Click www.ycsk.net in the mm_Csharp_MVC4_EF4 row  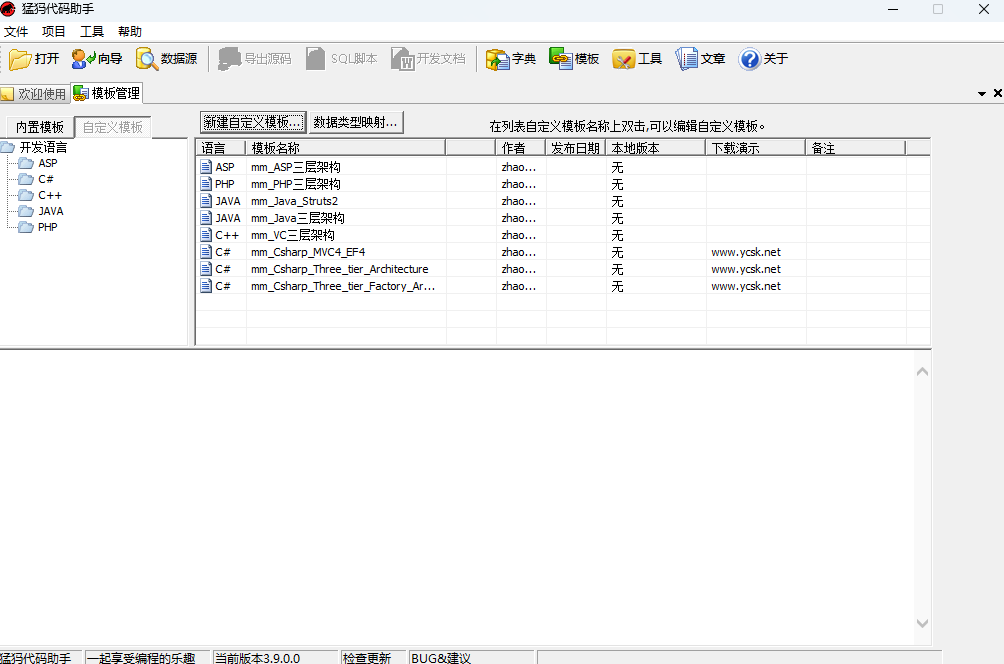click(746, 252)
